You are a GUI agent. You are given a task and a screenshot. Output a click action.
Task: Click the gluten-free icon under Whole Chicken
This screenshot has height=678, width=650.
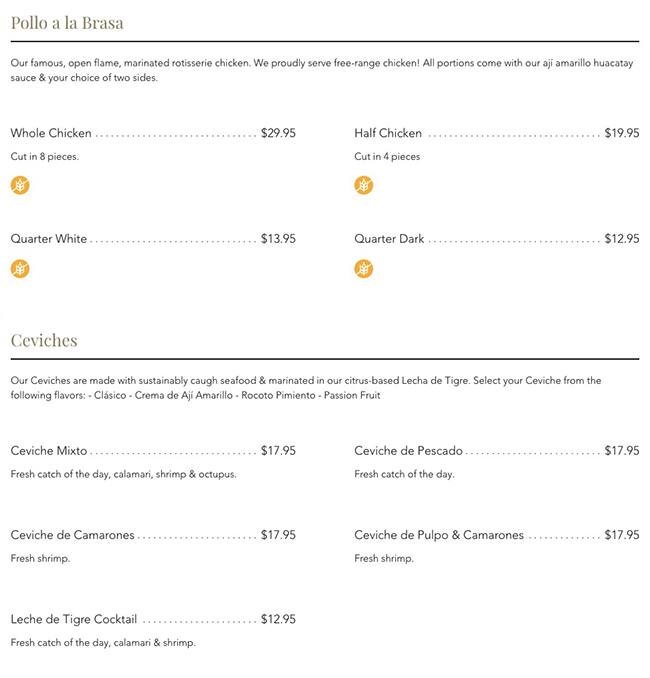(x=20, y=185)
